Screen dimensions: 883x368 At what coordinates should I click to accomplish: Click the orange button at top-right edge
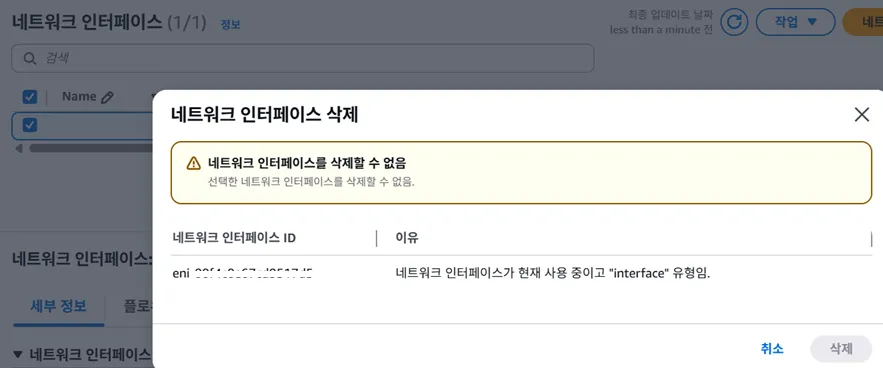pyautogui.click(x=863, y=22)
